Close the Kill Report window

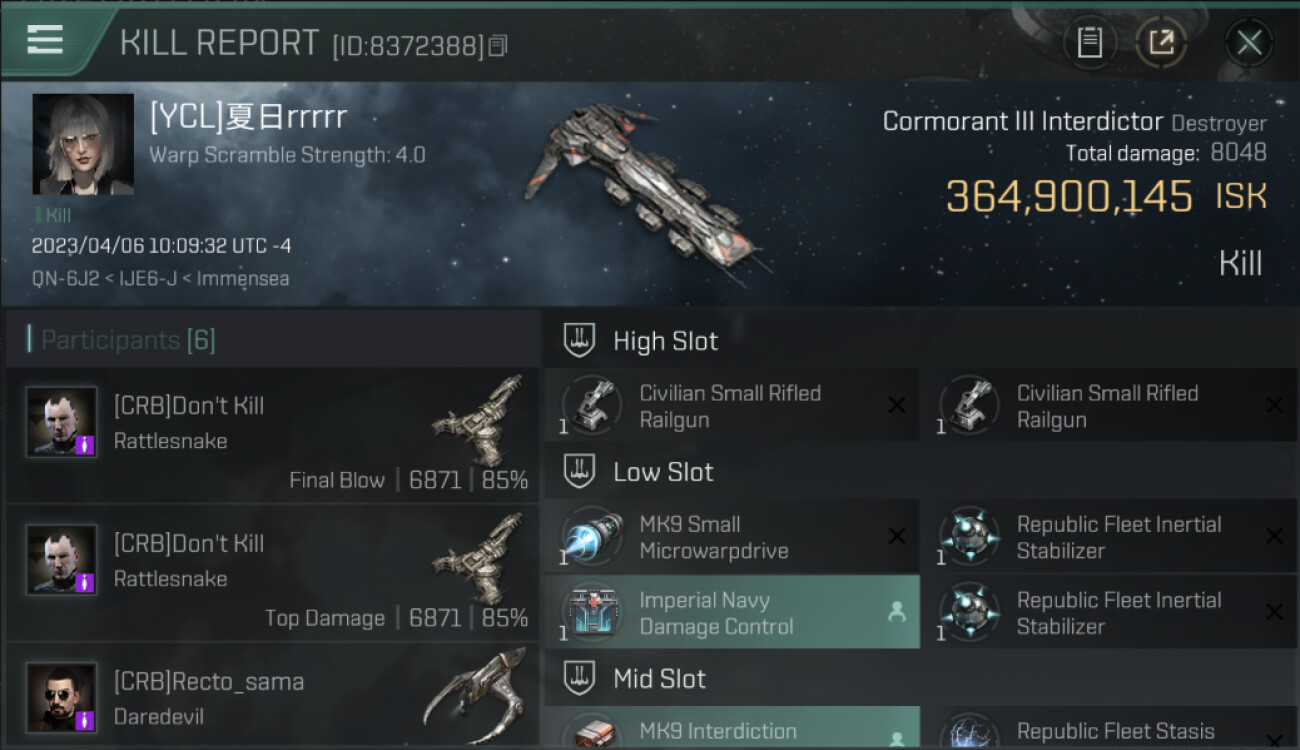[1249, 42]
